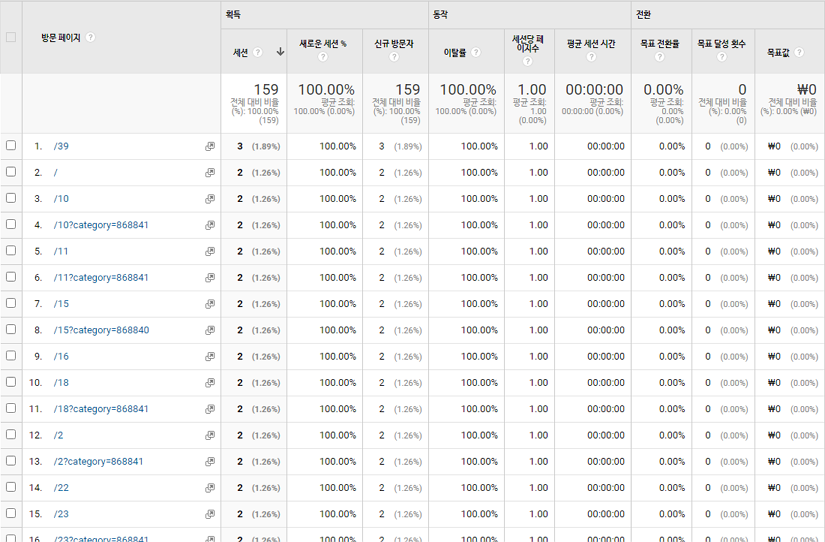Toggle sort arrow on 세션 column
Viewport: 825px width, 542px height.
(280, 52)
